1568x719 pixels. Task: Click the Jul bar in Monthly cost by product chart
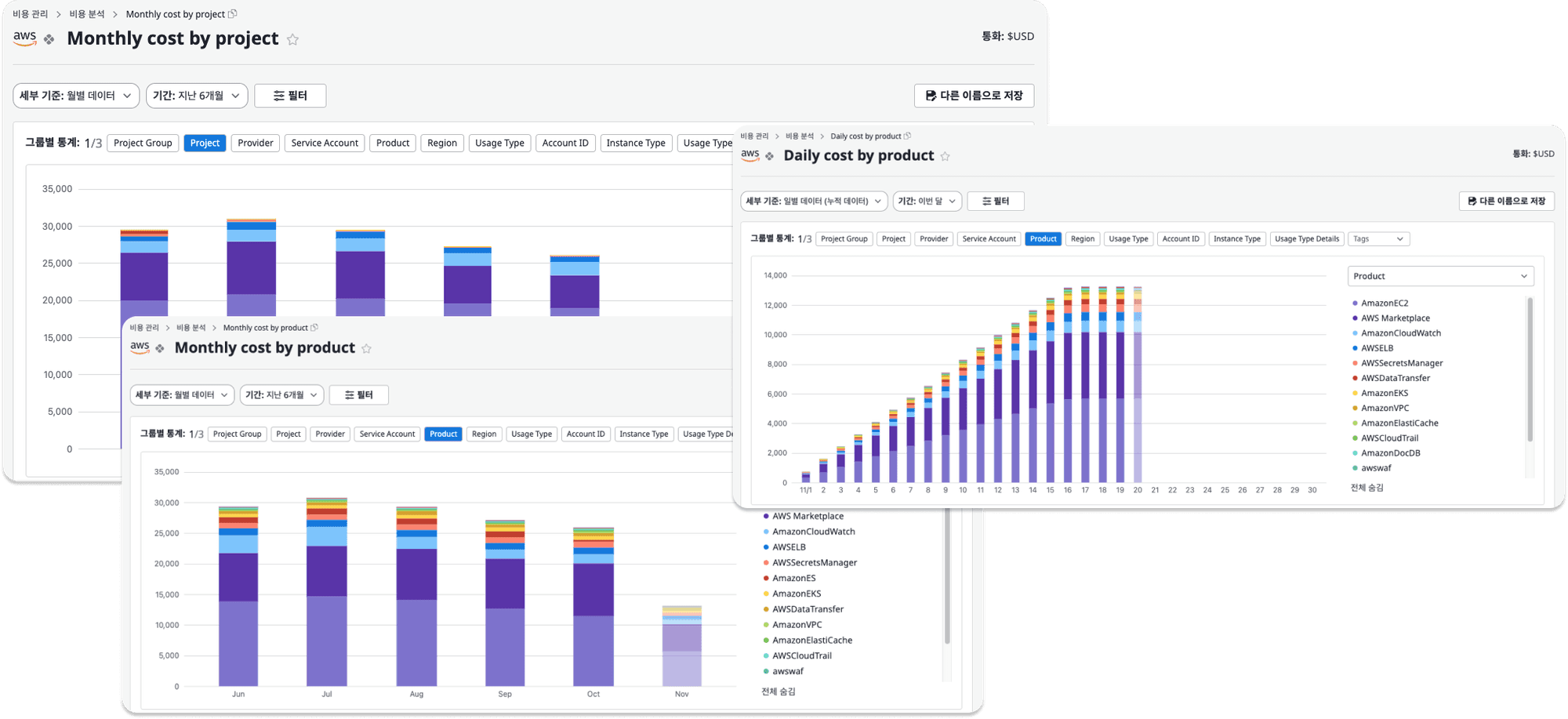click(x=327, y=592)
